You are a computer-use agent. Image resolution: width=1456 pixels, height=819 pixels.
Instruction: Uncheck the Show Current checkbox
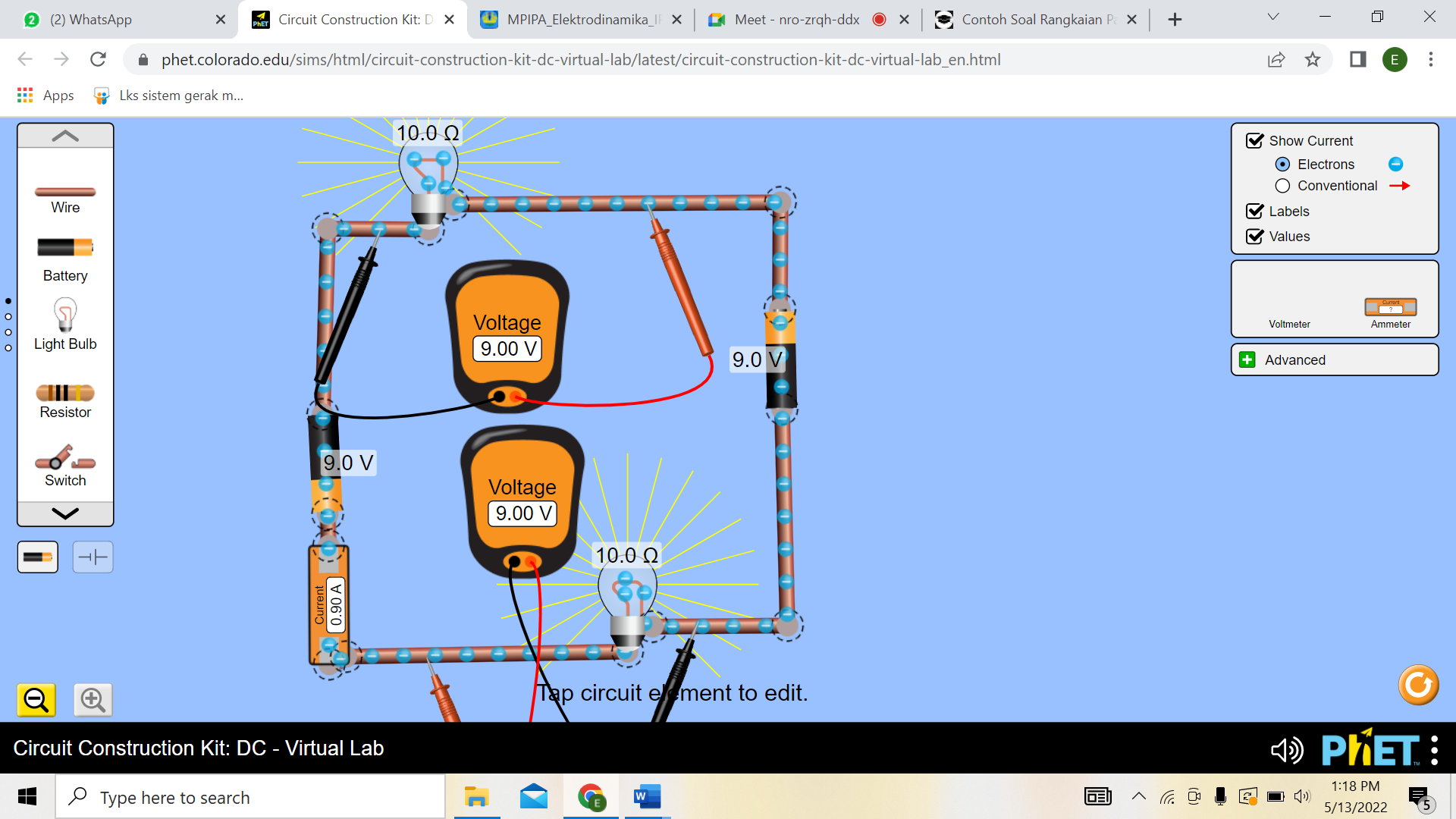tap(1255, 141)
